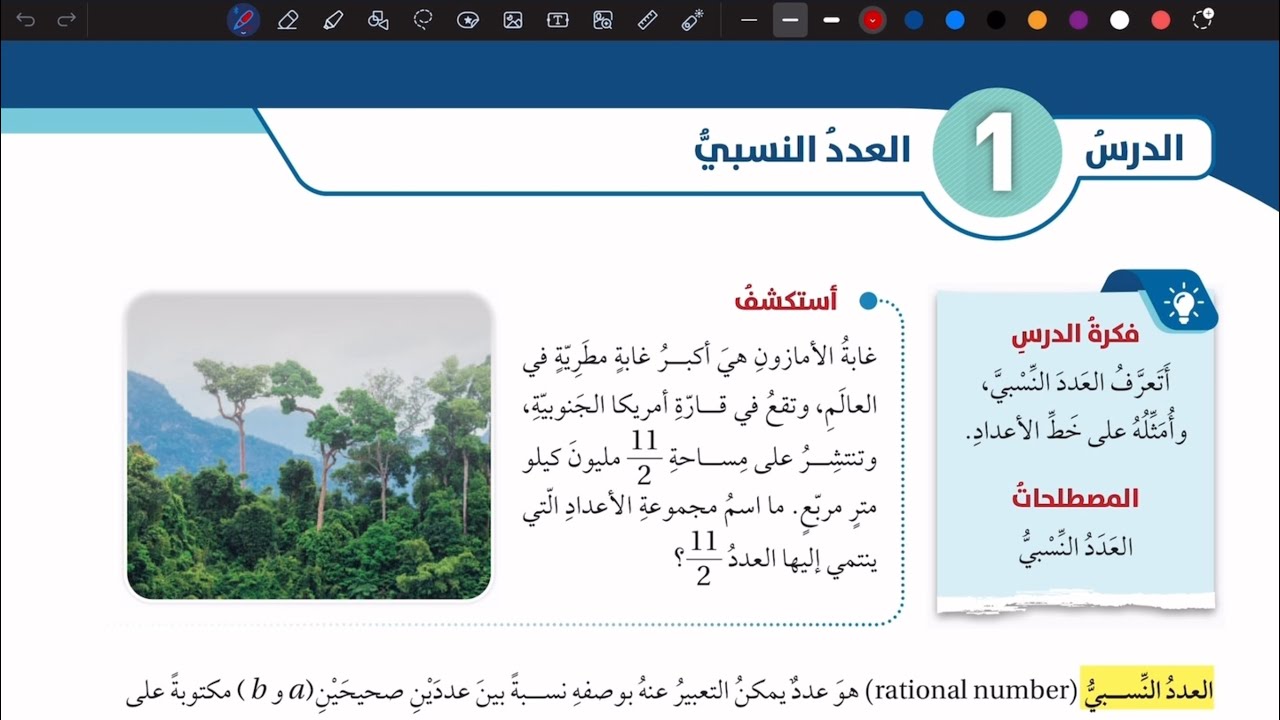The image size is (1280, 720).
Task: Click the yellow highlighted 'العددُ النِّسبيُّ' term
Action: click(x=1147, y=689)
